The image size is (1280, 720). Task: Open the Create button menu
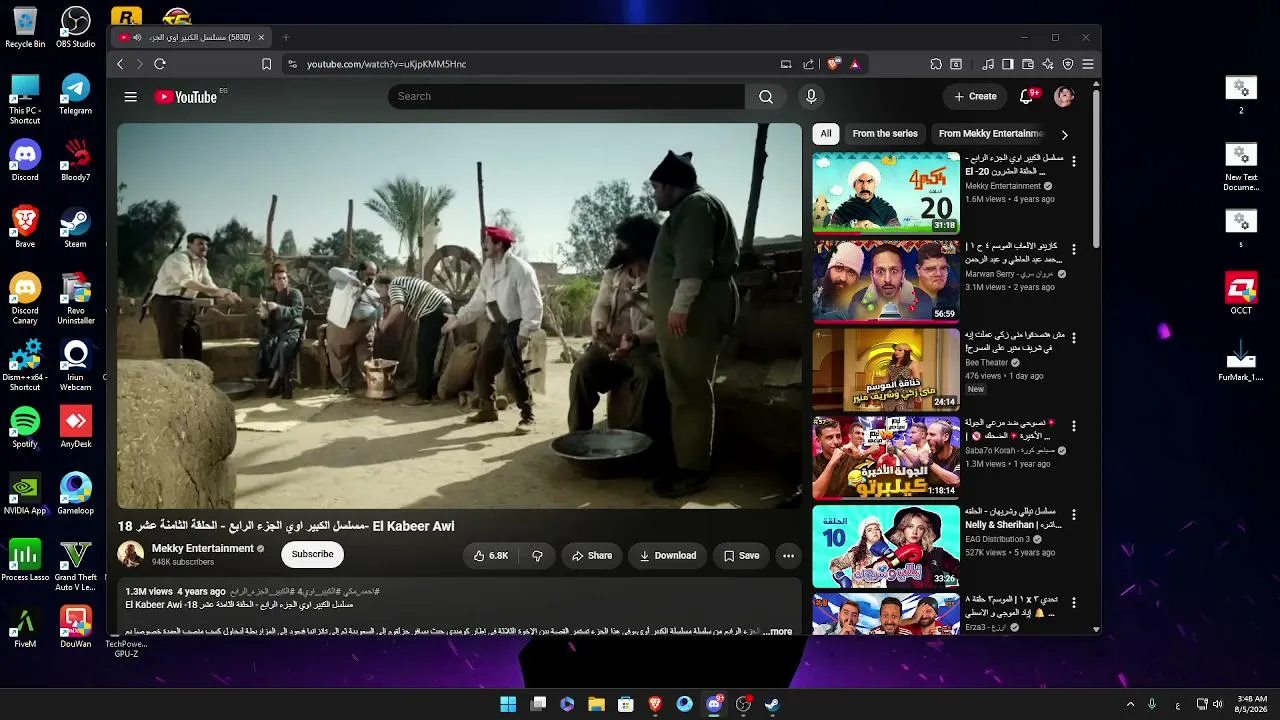click(975, 97)
